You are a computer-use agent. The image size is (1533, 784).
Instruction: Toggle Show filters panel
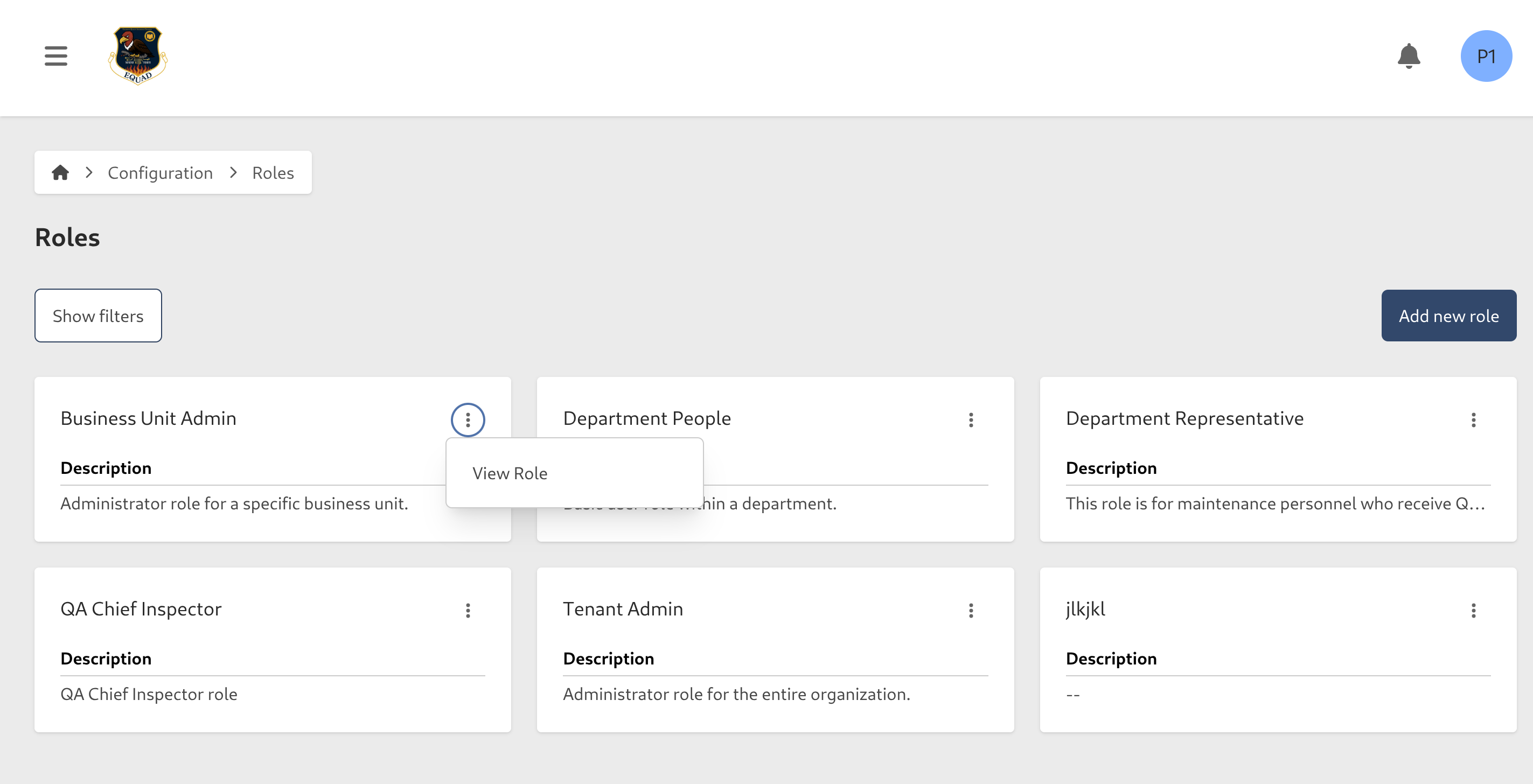(97, 316)
